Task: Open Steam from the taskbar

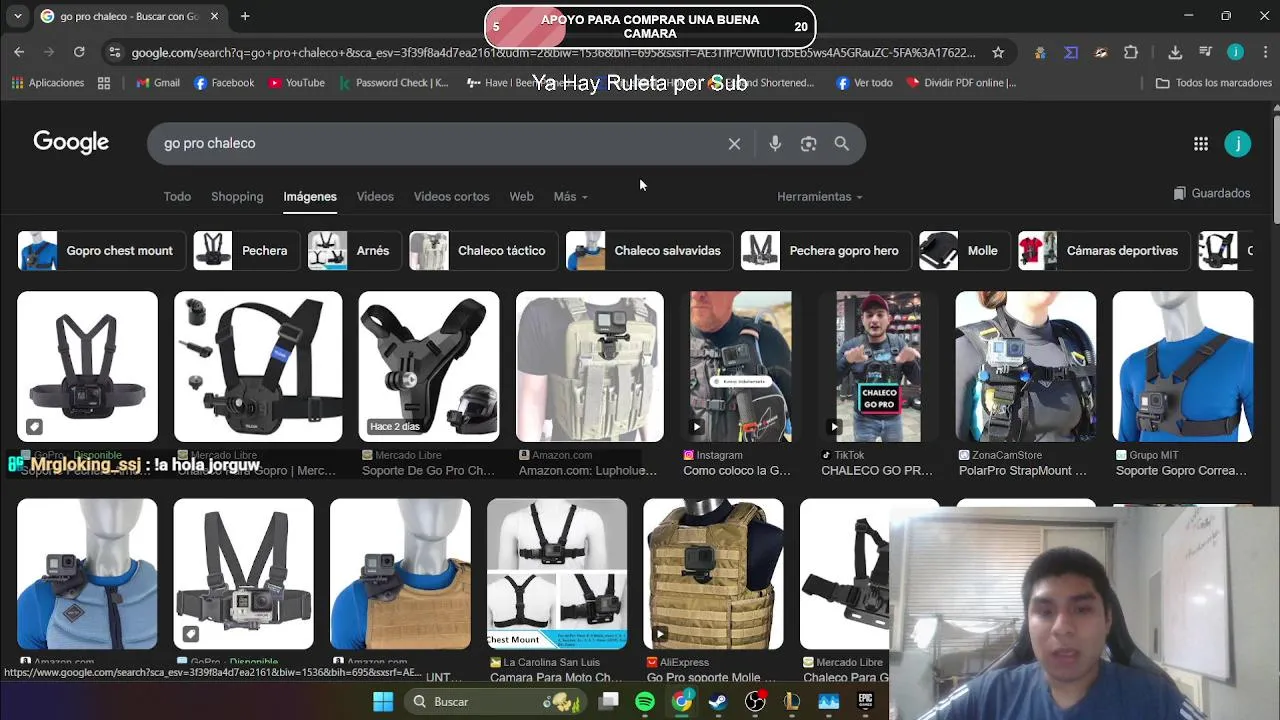Action: point(718,702)
